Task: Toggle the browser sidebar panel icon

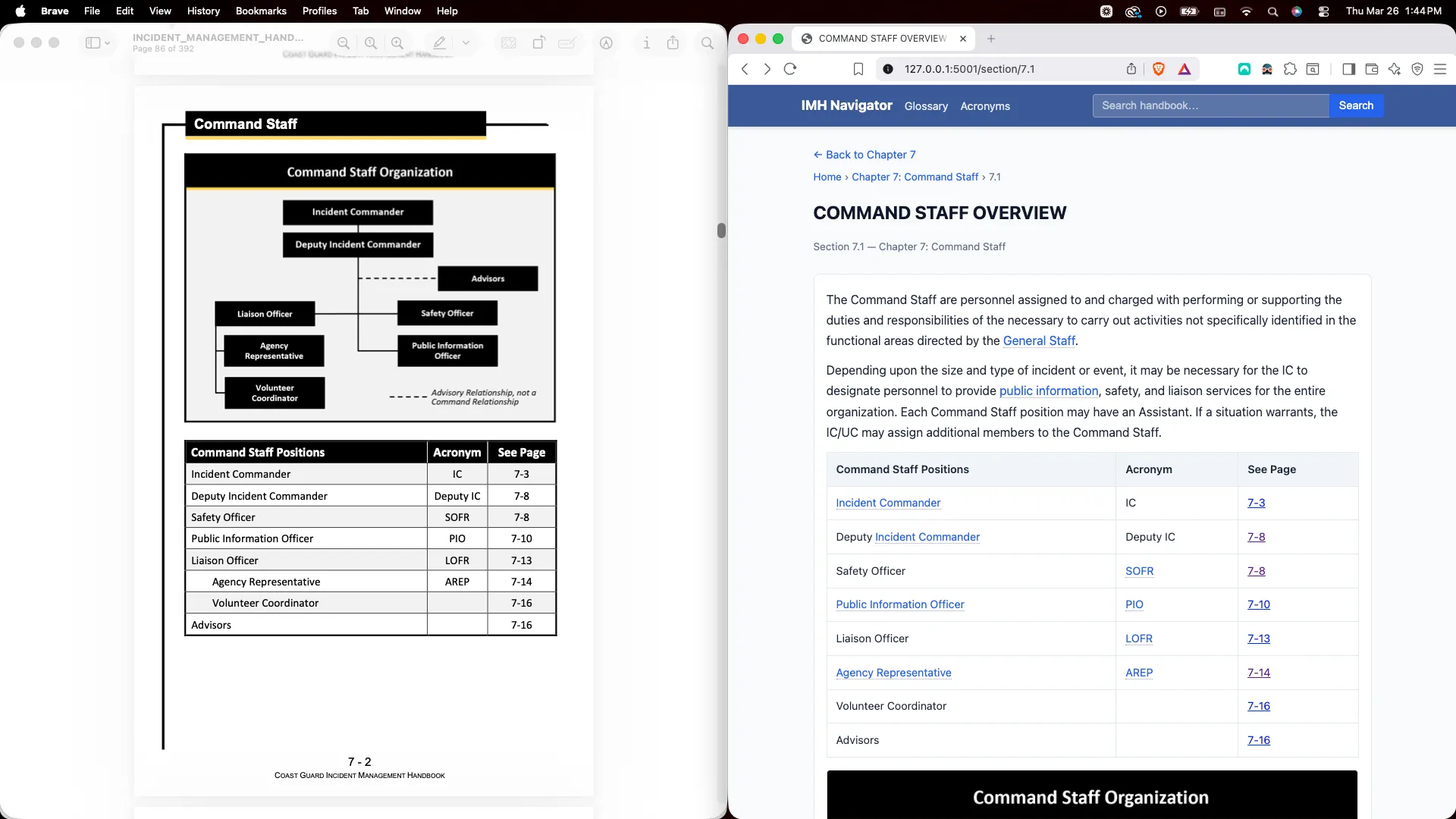Action: (x=1349, y=69)
